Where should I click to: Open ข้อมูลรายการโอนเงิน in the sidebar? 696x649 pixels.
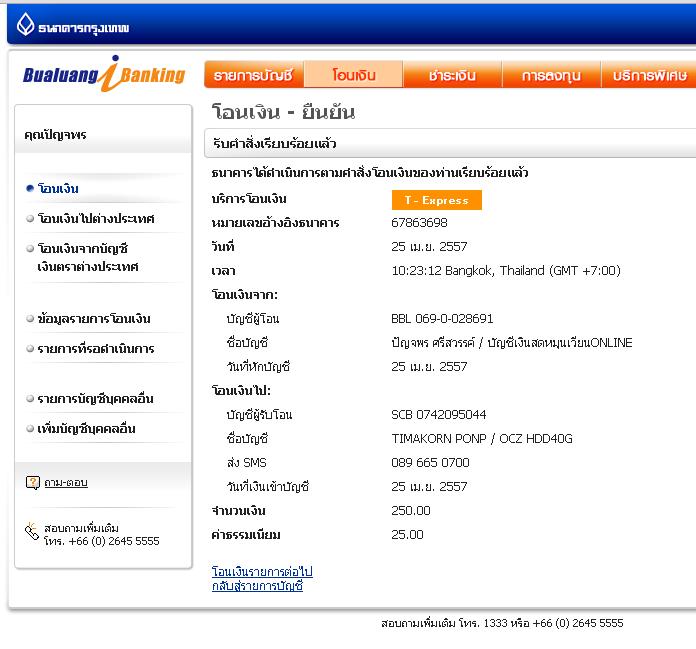[x=94, y=319]
